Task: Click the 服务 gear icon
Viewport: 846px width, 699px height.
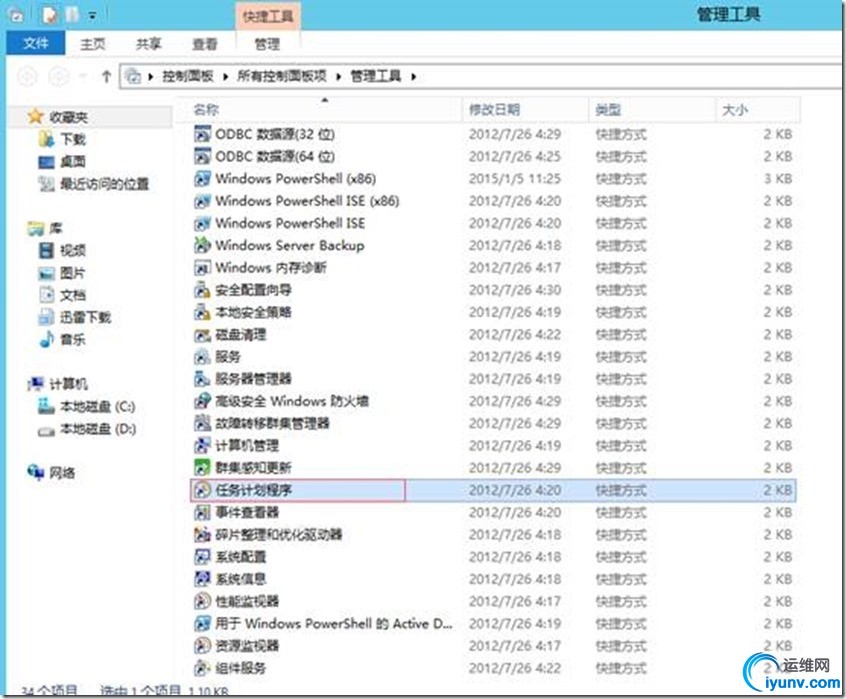Action: pyautogui.click(x=202, y=357)
